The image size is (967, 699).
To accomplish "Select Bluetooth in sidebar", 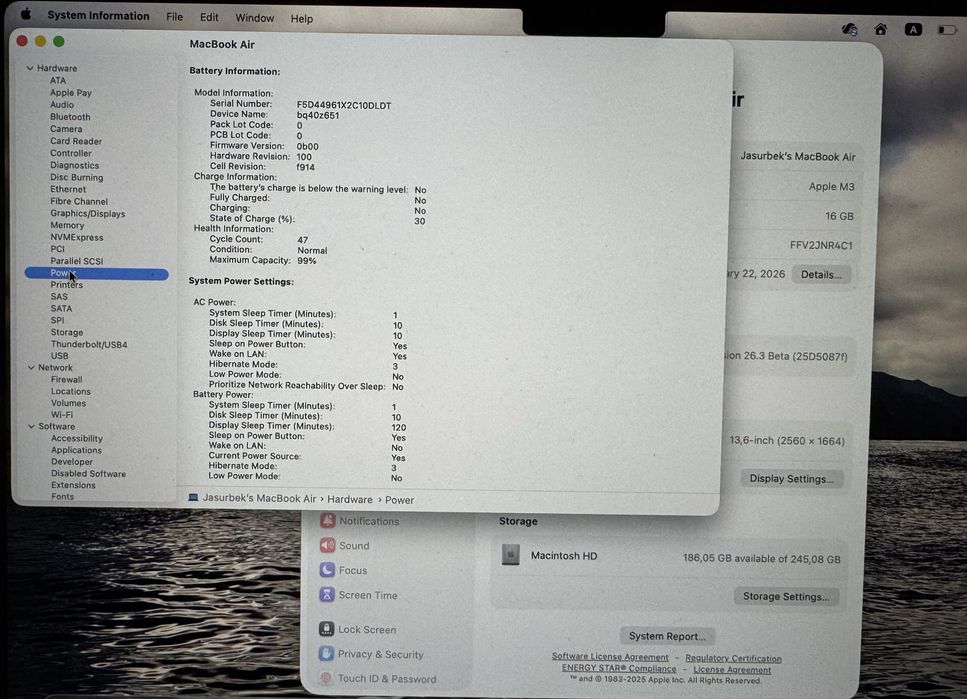I will click(x=70, y=117).
